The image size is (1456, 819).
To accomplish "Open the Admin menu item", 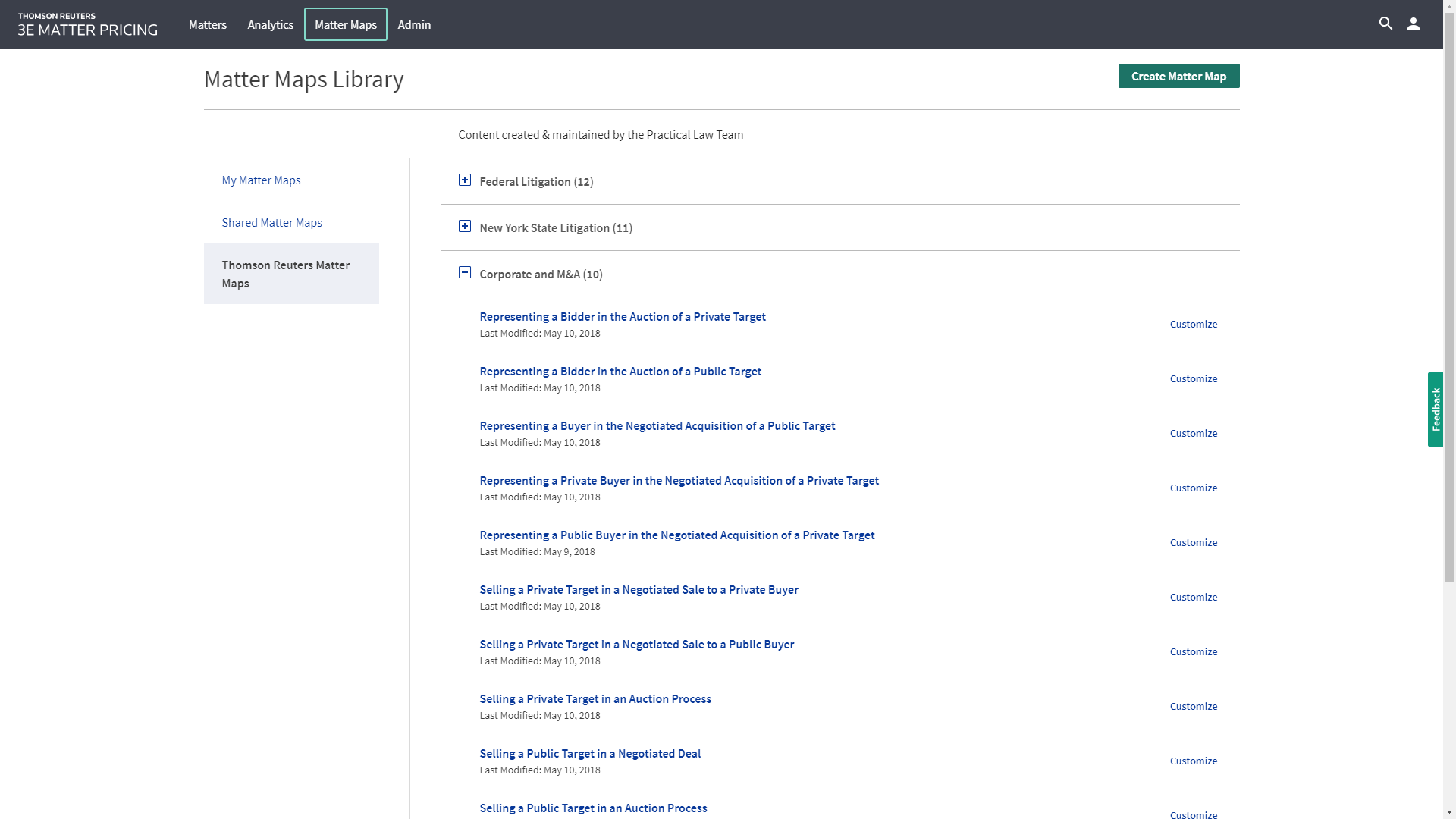I will point(414,24).
